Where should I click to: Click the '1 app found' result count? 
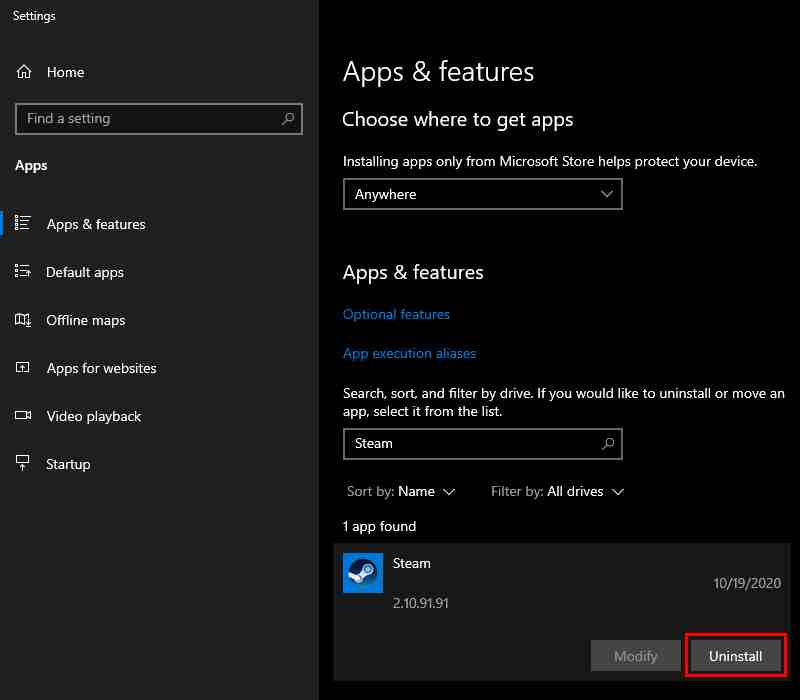(379, 526)
